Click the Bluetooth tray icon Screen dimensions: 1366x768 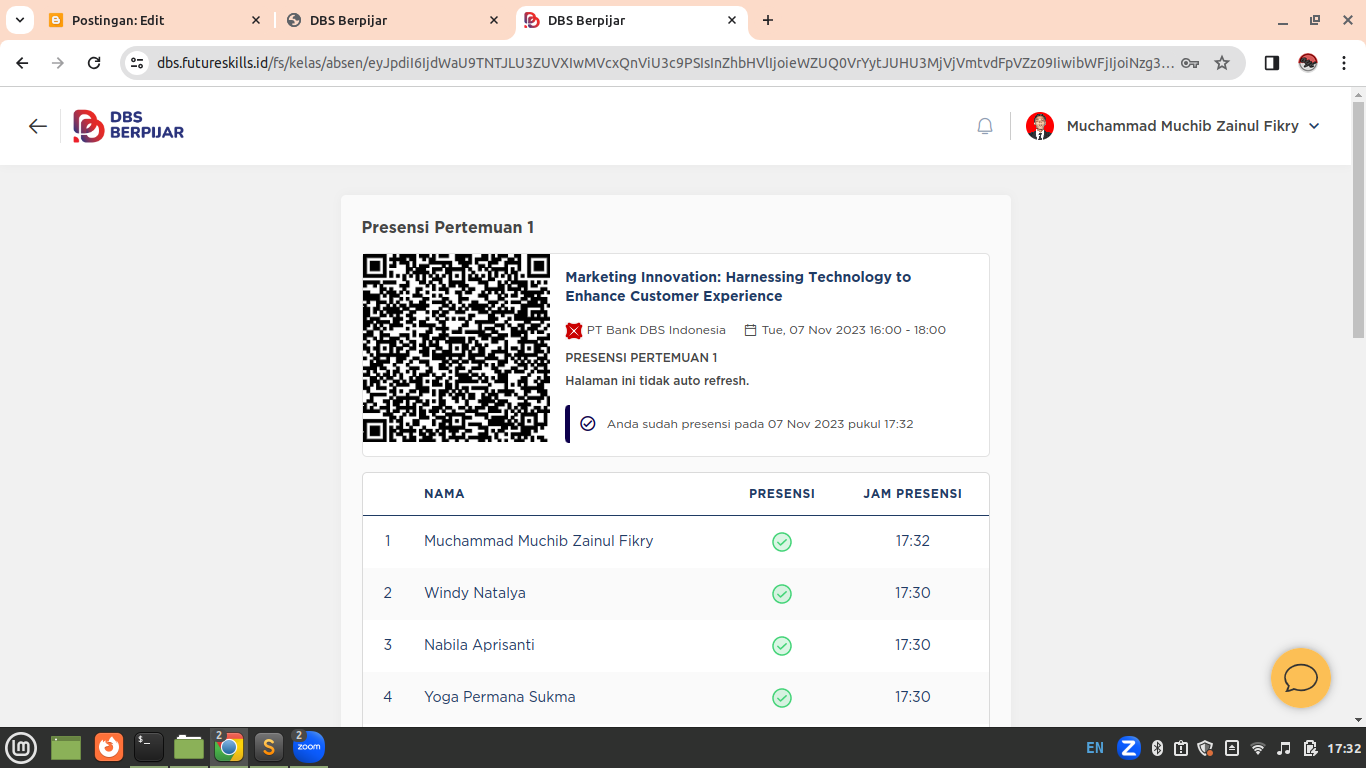pos(1158,748)
